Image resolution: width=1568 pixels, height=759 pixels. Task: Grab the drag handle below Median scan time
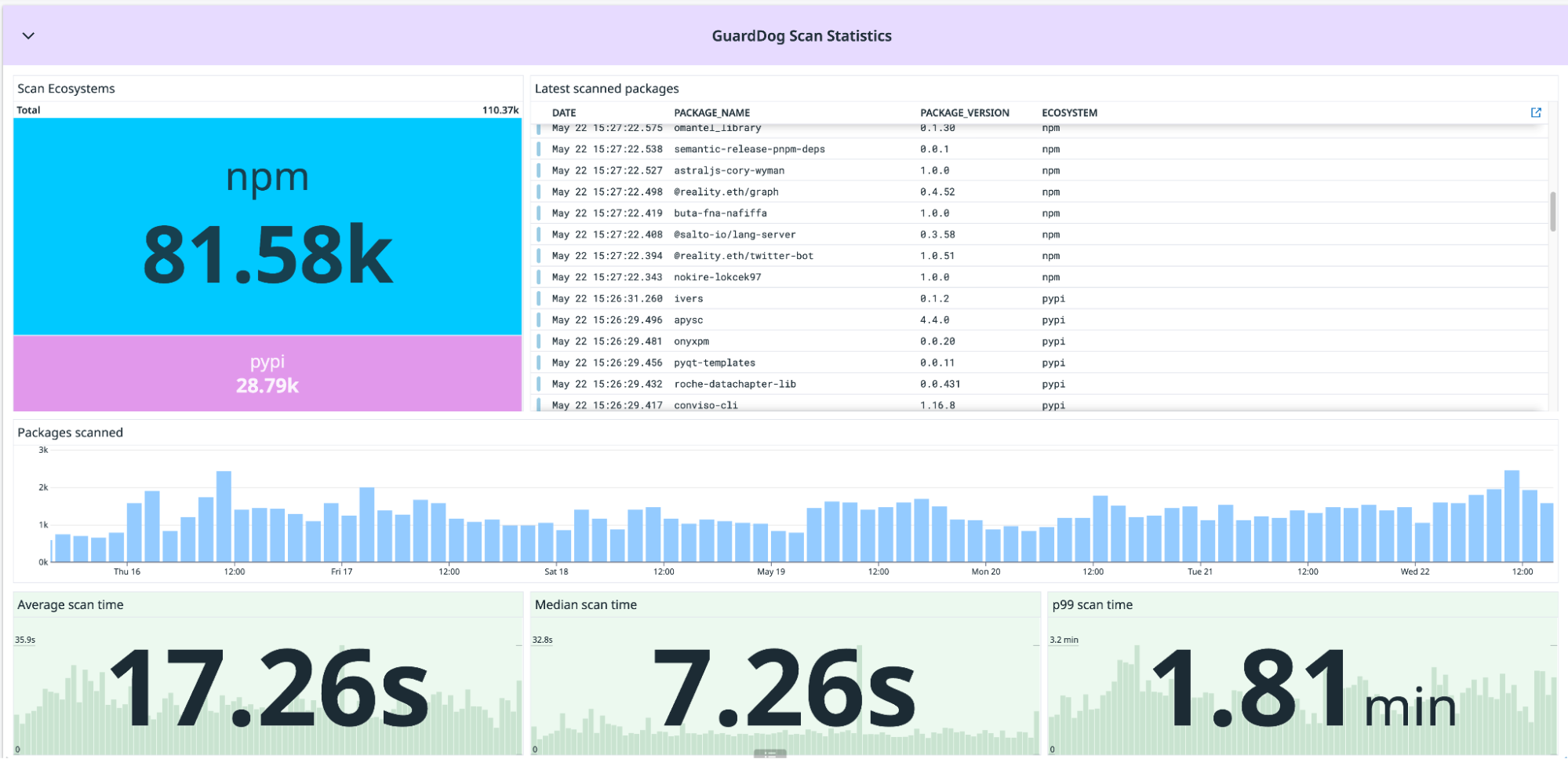pos(769,754)
